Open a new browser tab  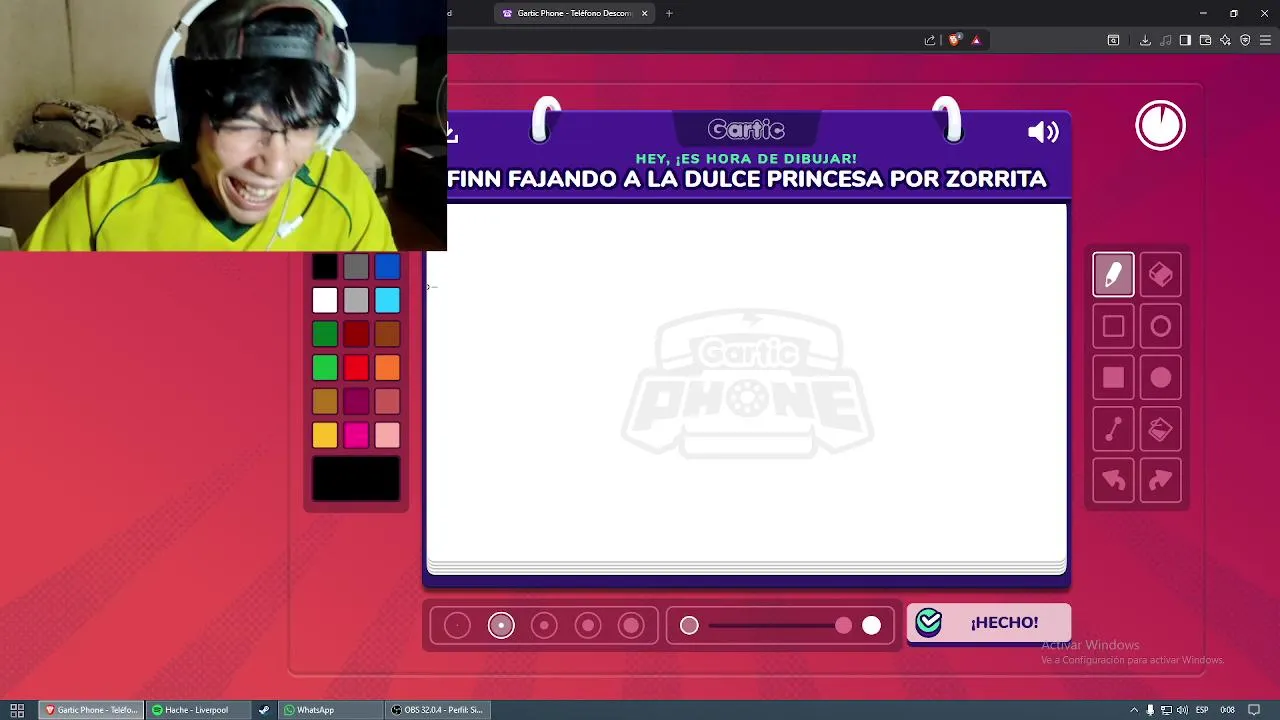click(669, 13)
